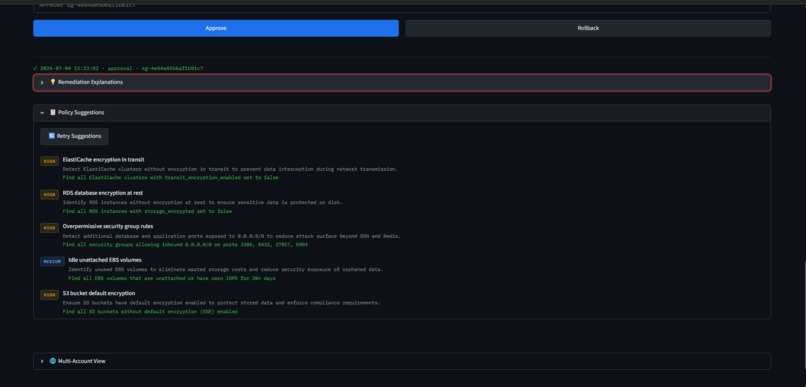Image resolution: width=806 pixels, height=387 pixels.
Task: Click the green approval log entry line
Action: pos(118,68)
